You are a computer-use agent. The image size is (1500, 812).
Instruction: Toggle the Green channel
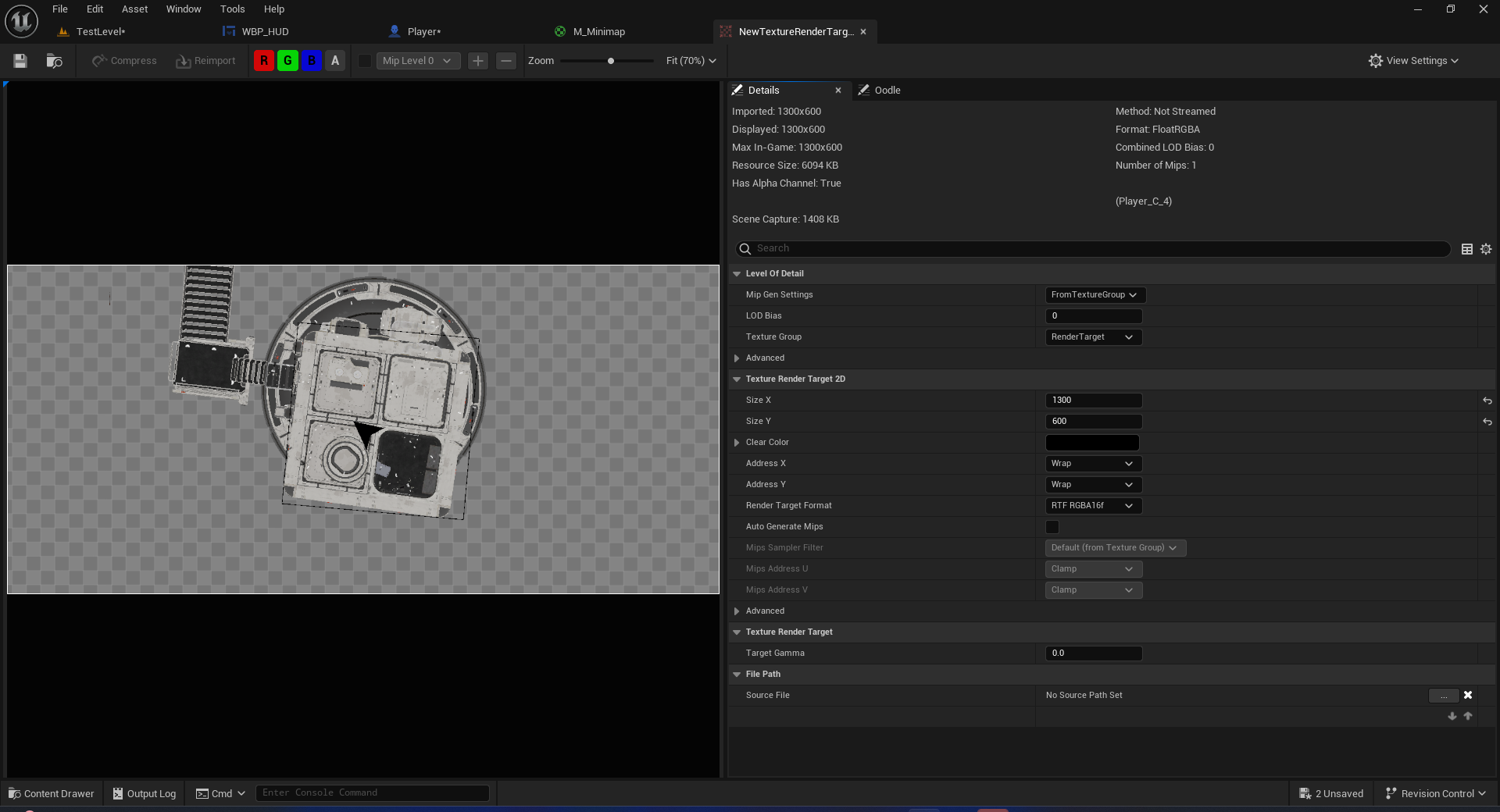(x=287, y=61)
